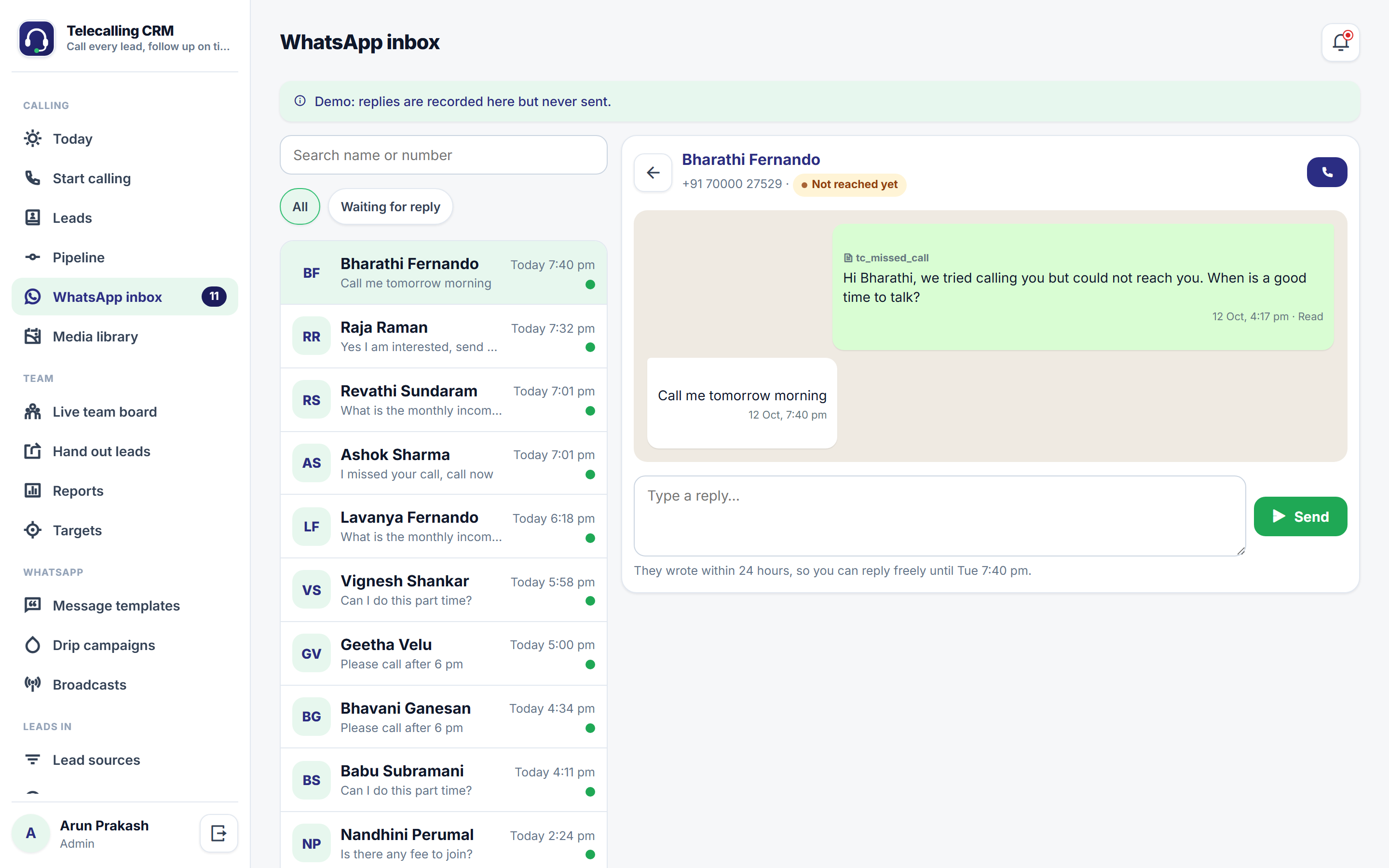
Task: Open the Reports page
Action: (124, 491)
